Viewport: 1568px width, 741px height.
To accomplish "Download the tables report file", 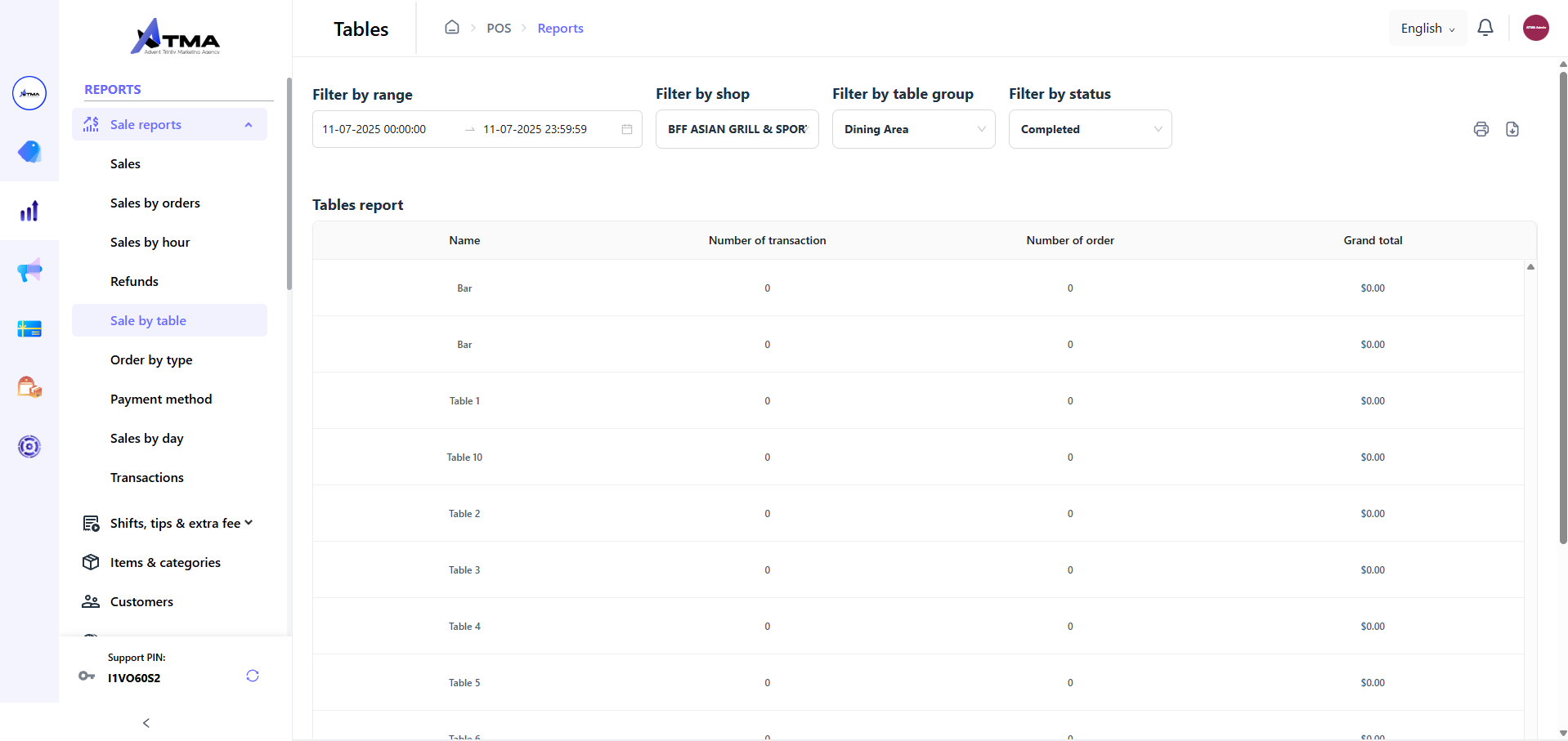I will [1512, 129].
